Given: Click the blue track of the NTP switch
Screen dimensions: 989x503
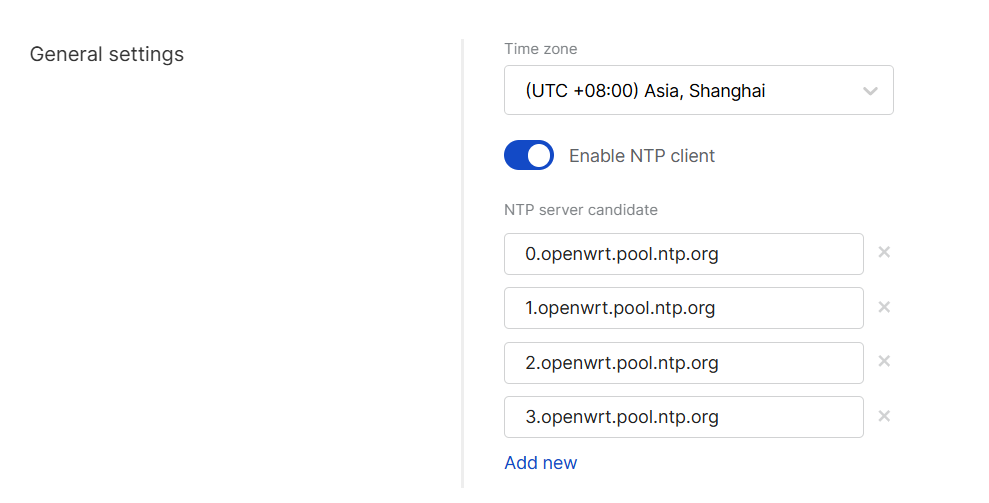Looking at the screenshot, I should click(516, 155).
